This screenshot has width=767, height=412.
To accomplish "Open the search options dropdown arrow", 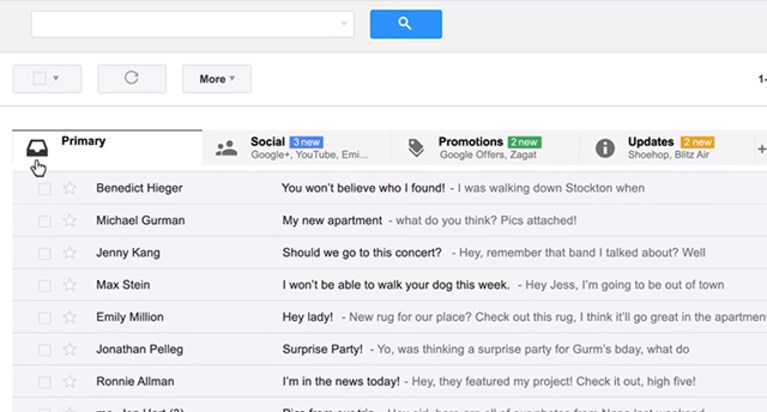I will click(x=344, y=23).
